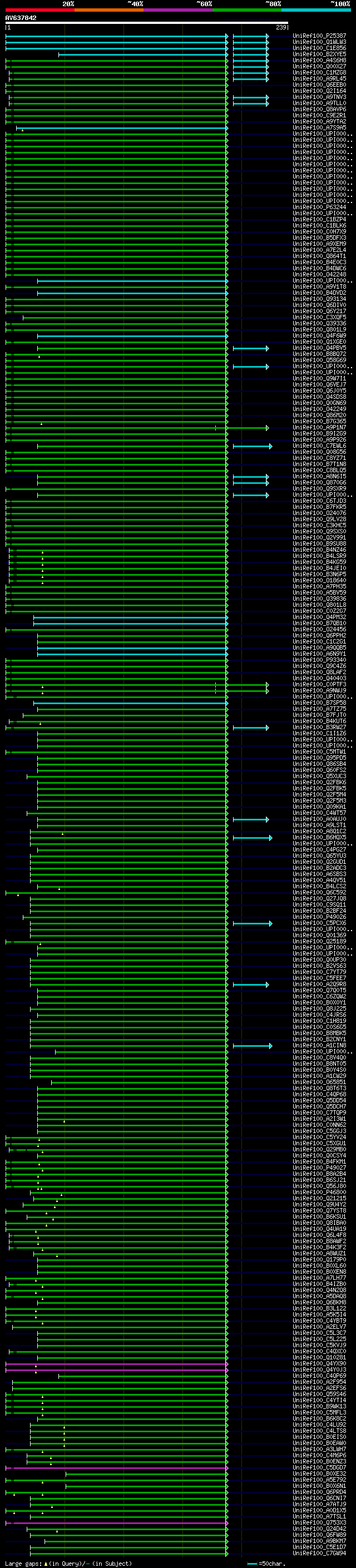
Task: Select hit label UniRef100_Q08G56
Action: (319, 452)
